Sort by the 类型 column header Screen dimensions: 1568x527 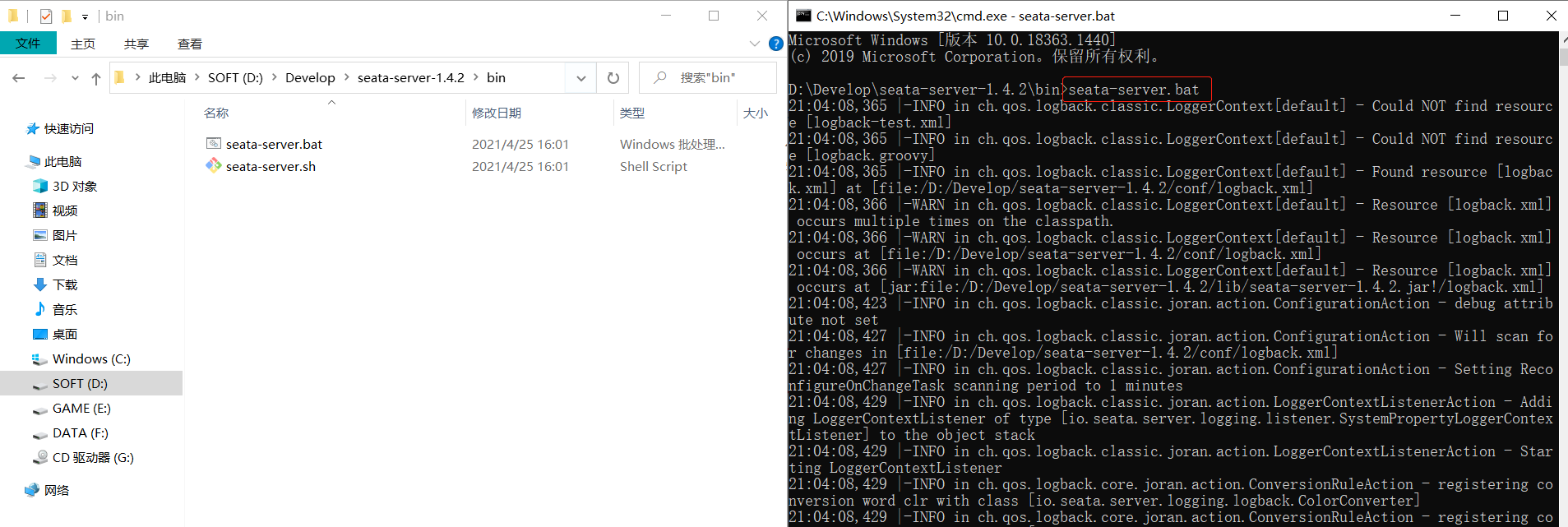[632, 113]
